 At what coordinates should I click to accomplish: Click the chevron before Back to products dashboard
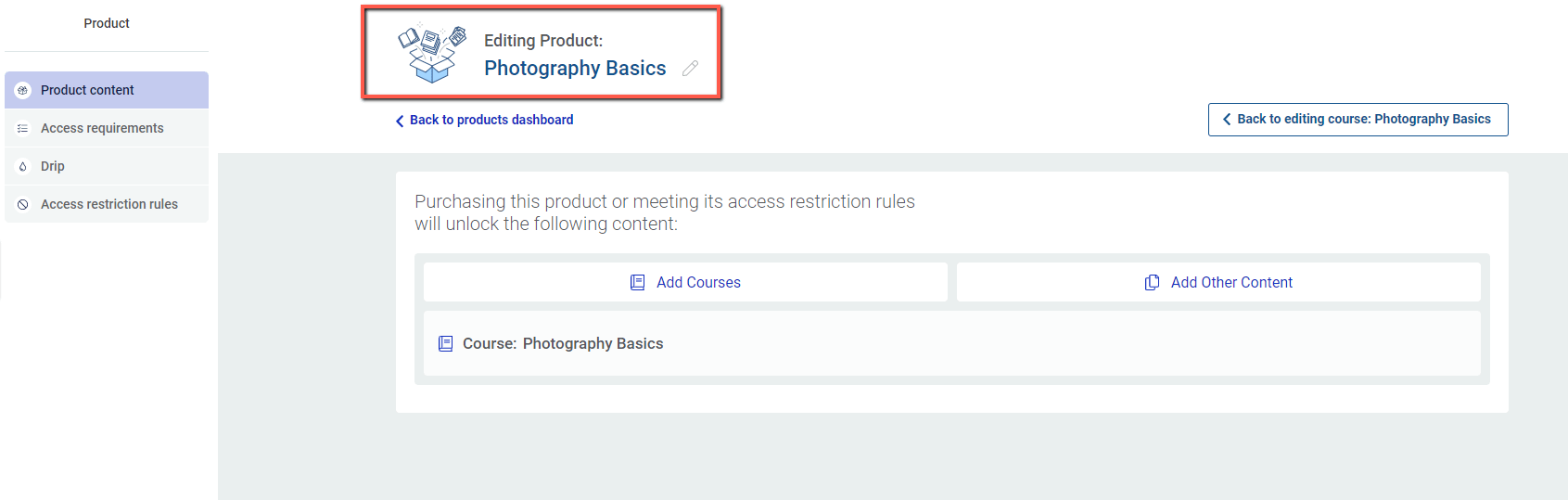click(400, 121)
